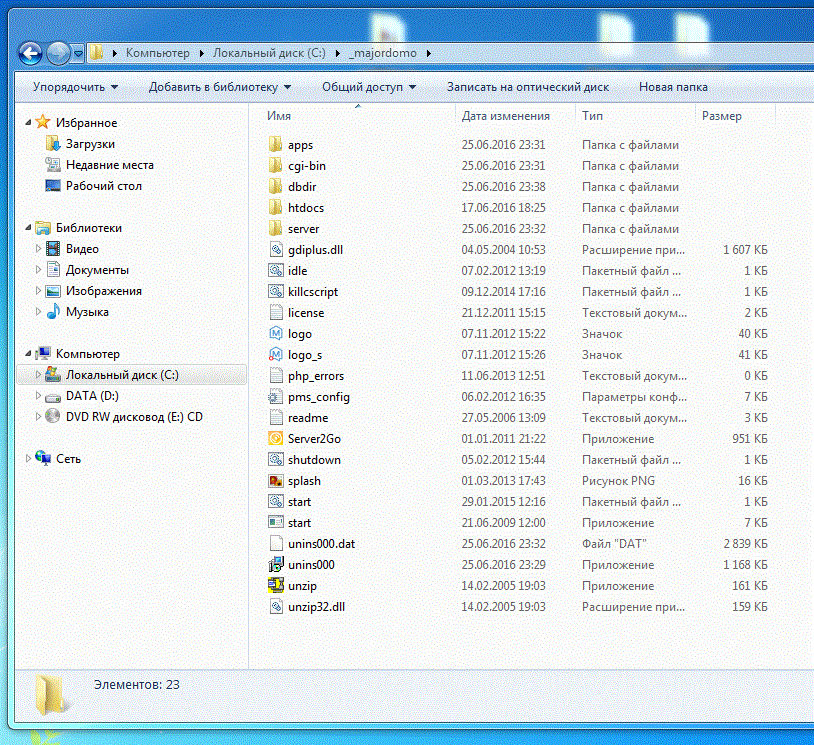
Task: Click the Server2Go application icon
Action: pyautogui.click(x=277, y=439)
